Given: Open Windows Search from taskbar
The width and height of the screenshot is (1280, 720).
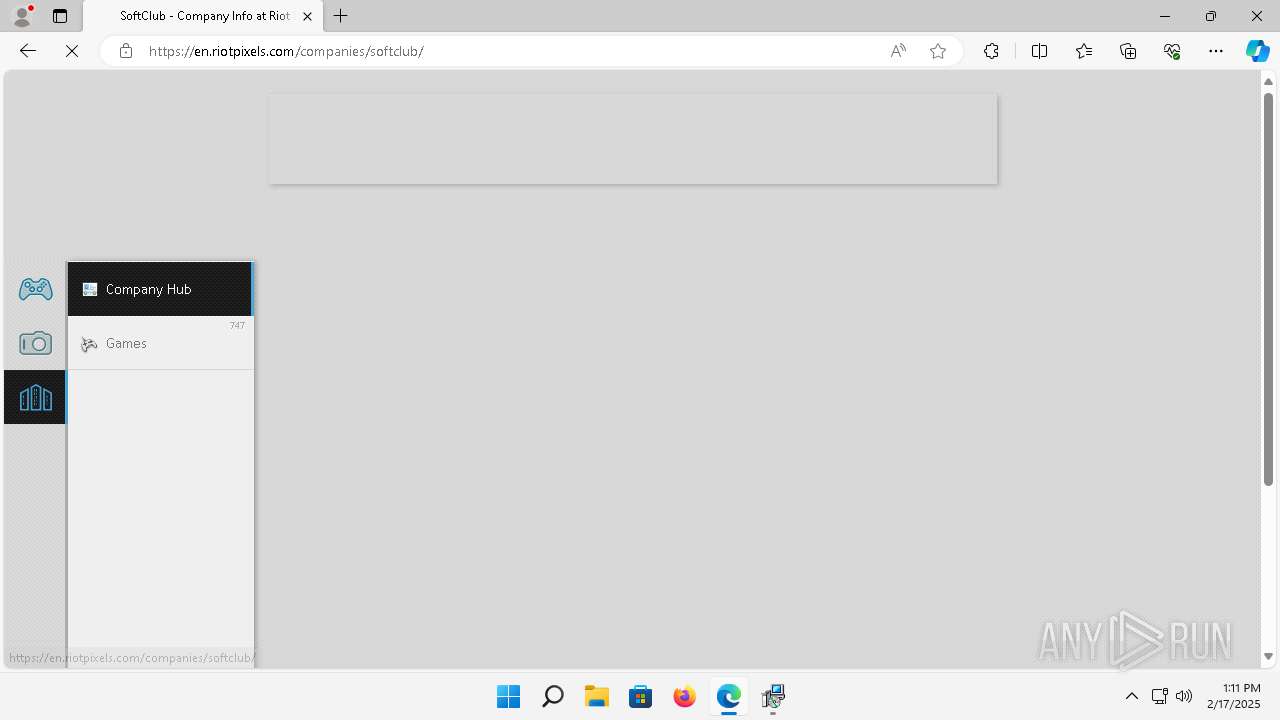Looking at the screenshot, I should tap(552, 696).
